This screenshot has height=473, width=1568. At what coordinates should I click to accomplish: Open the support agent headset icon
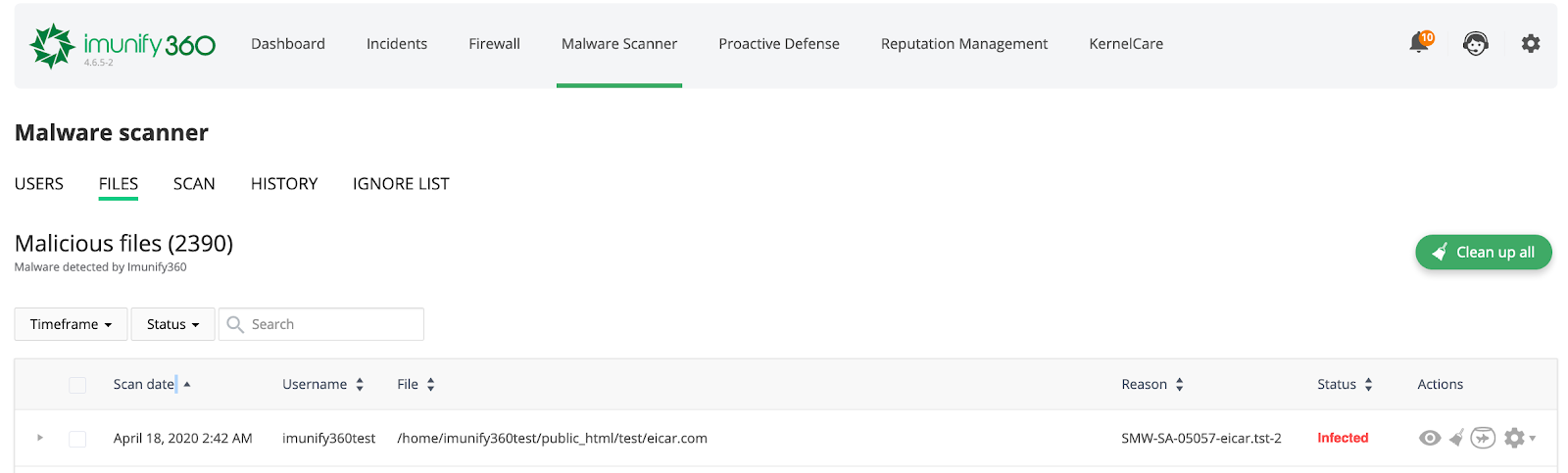coord(1475,44)
